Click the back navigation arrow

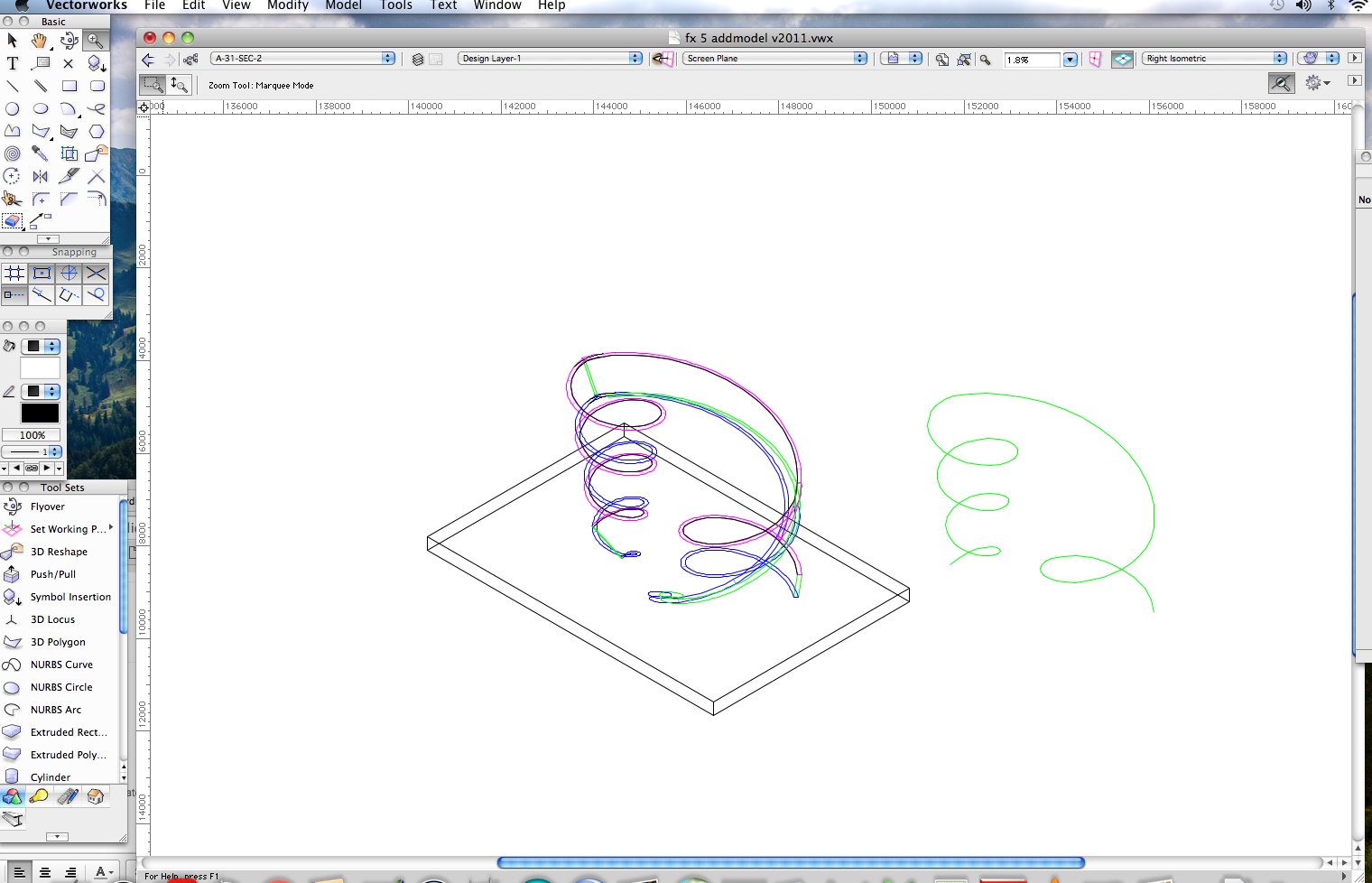147,58
